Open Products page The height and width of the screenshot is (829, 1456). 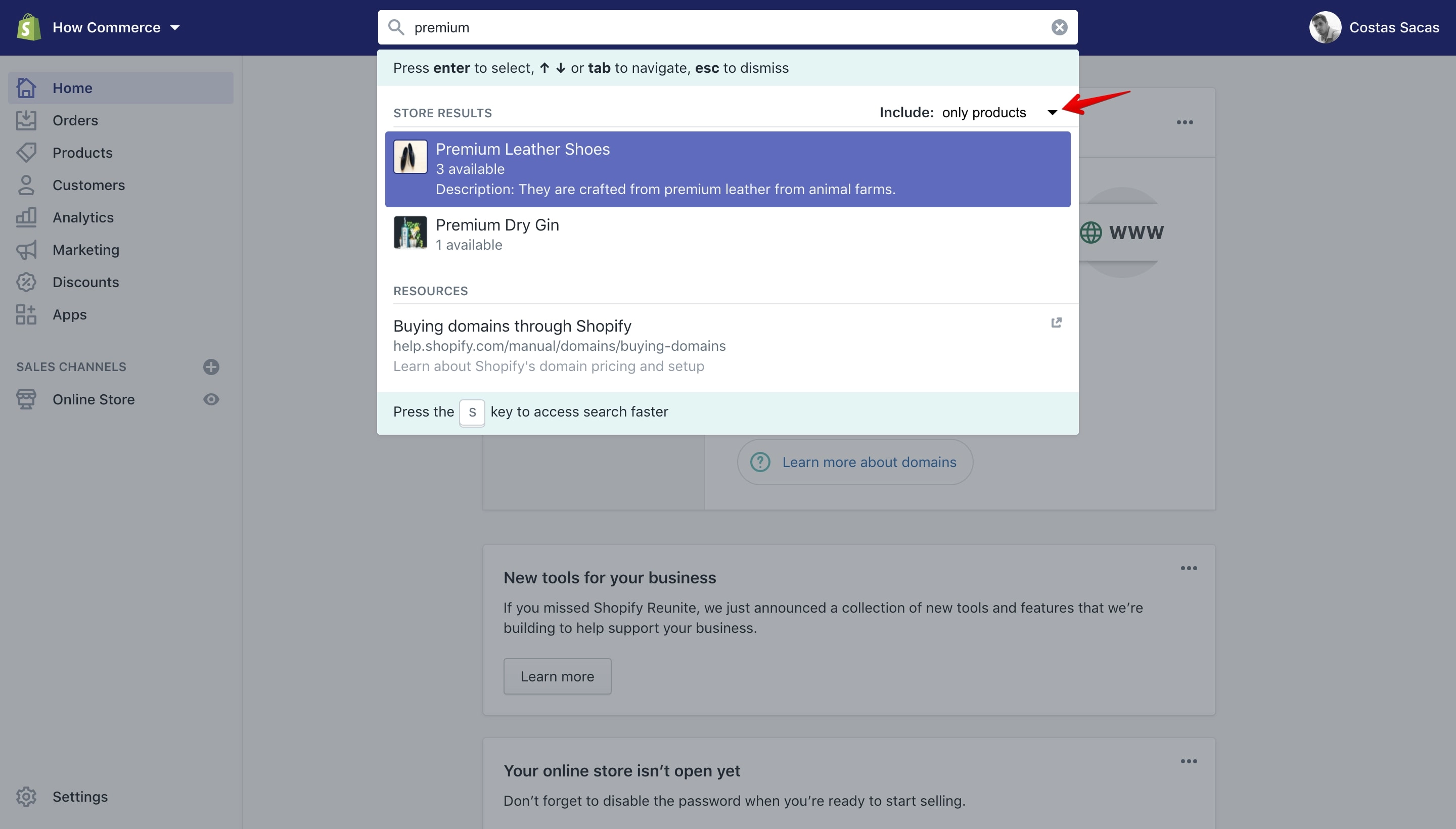pos(121,153)
